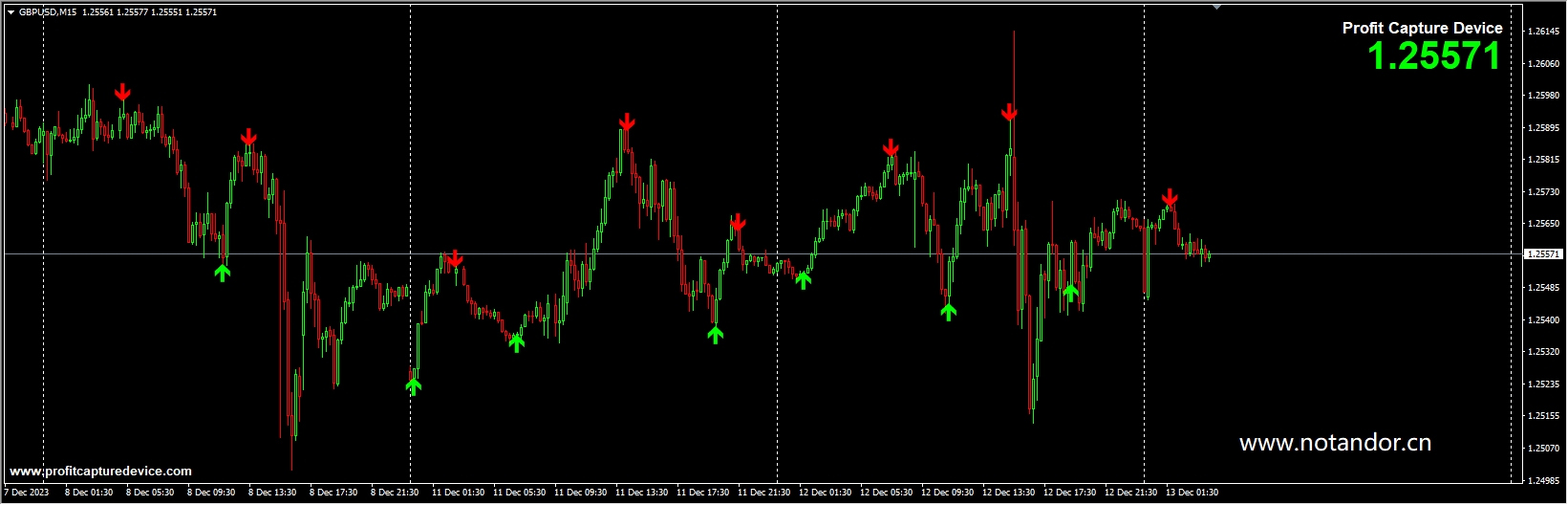Click the 1.26060 price axis label
Image resolution: width=1568 pixels, height=505 pixels.
1544,64
